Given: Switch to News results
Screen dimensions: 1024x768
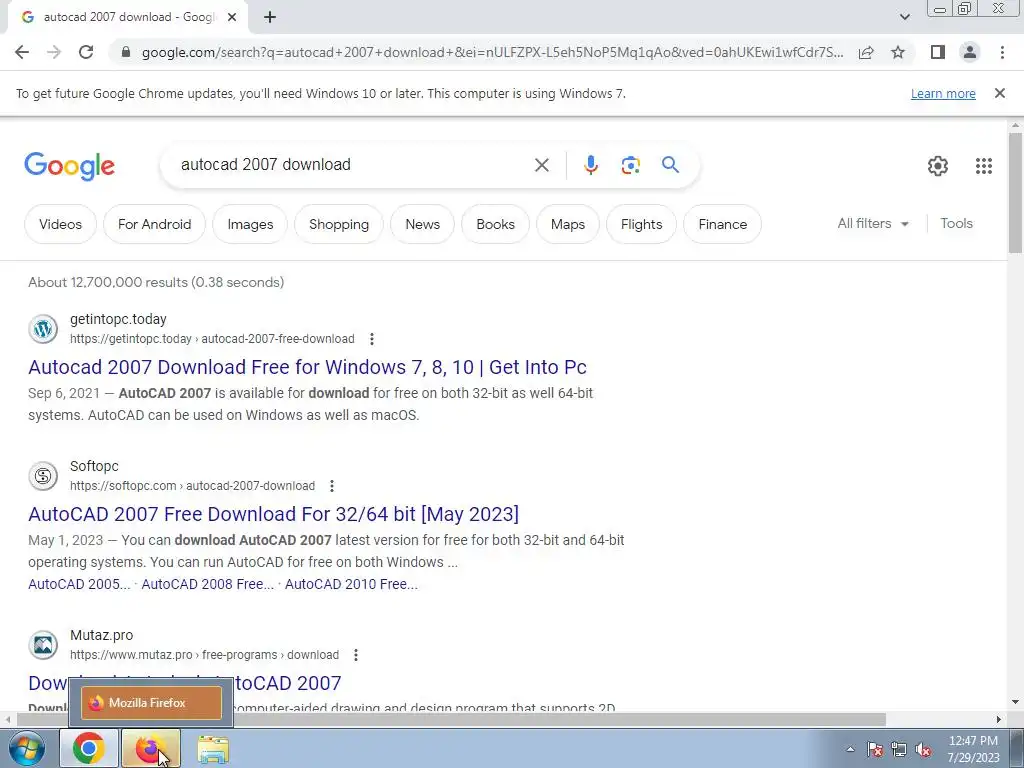Looking at the screenshot, I should pos(423,224).
